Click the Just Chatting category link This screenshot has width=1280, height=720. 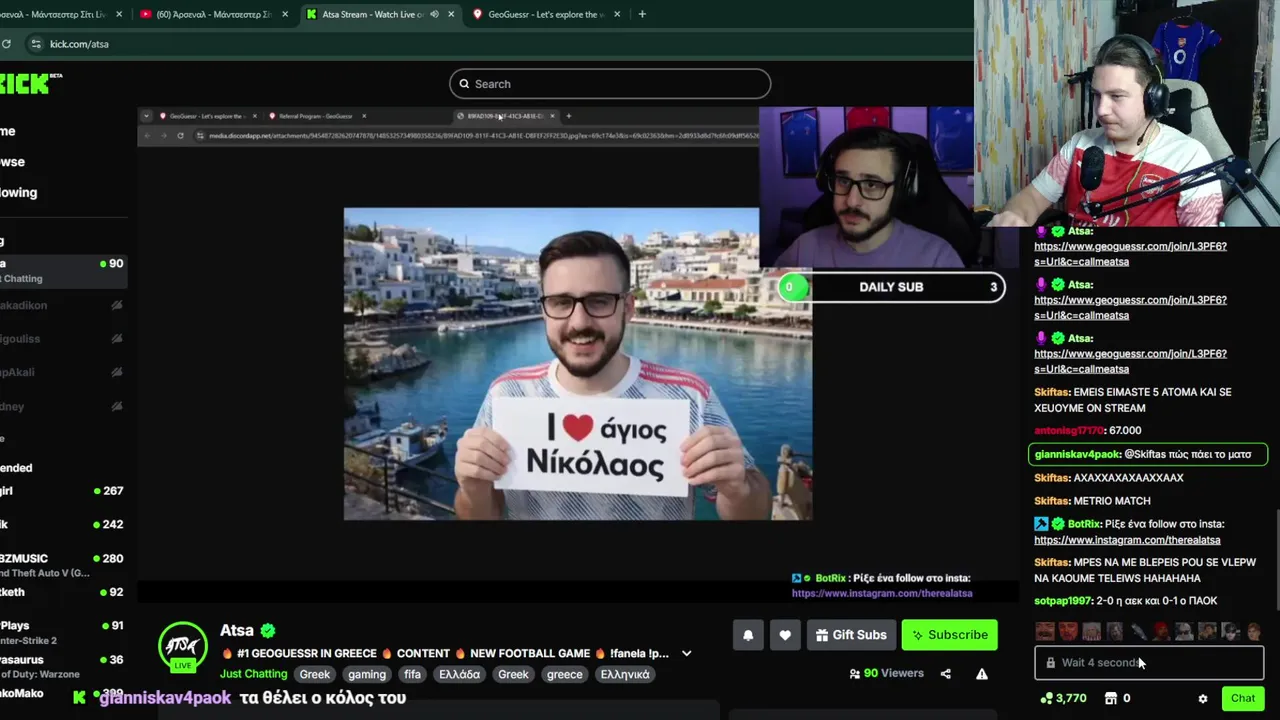click(x=253, y=674)
